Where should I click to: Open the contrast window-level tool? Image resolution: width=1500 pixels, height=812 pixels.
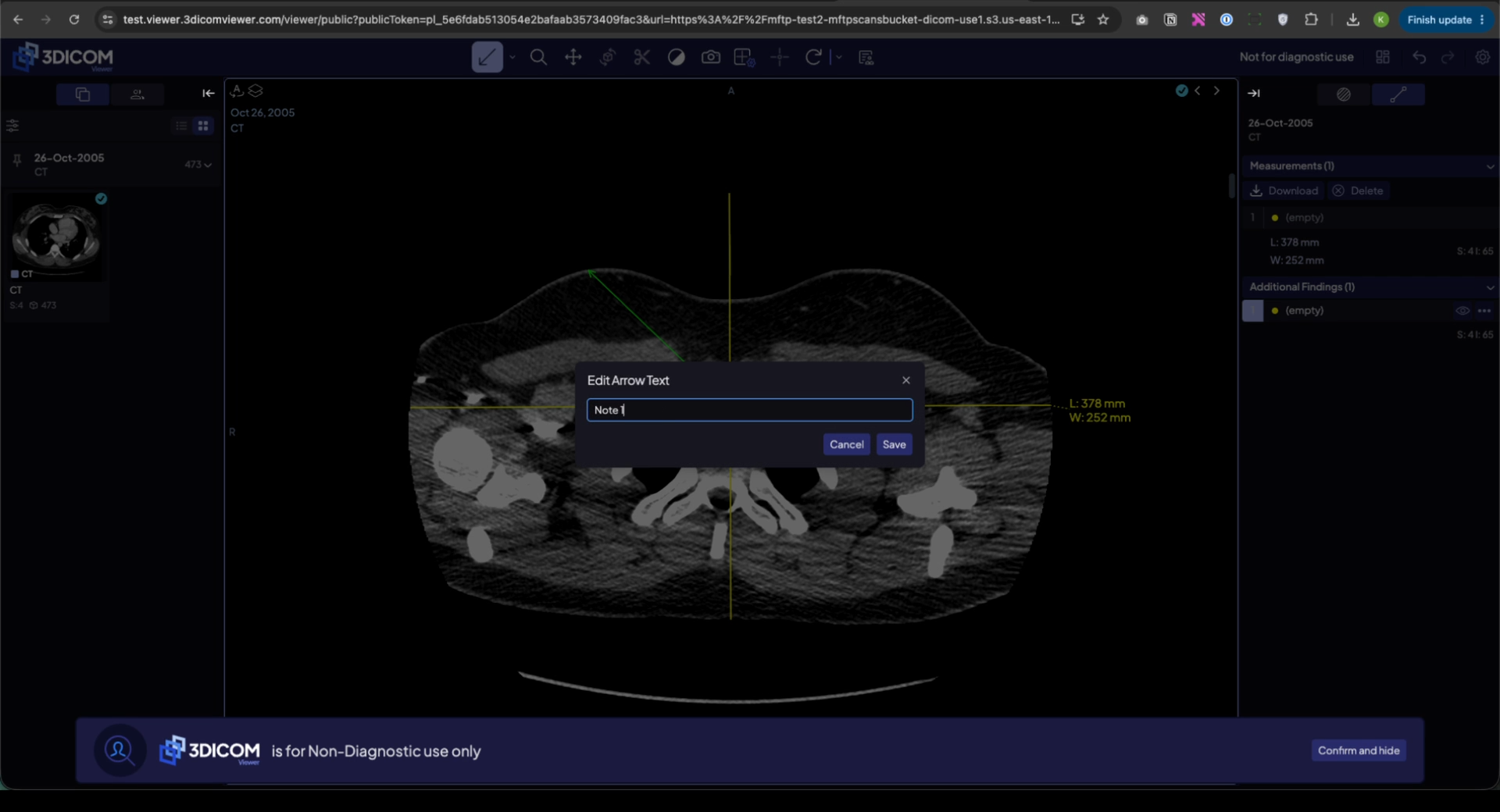coord(677,57)
